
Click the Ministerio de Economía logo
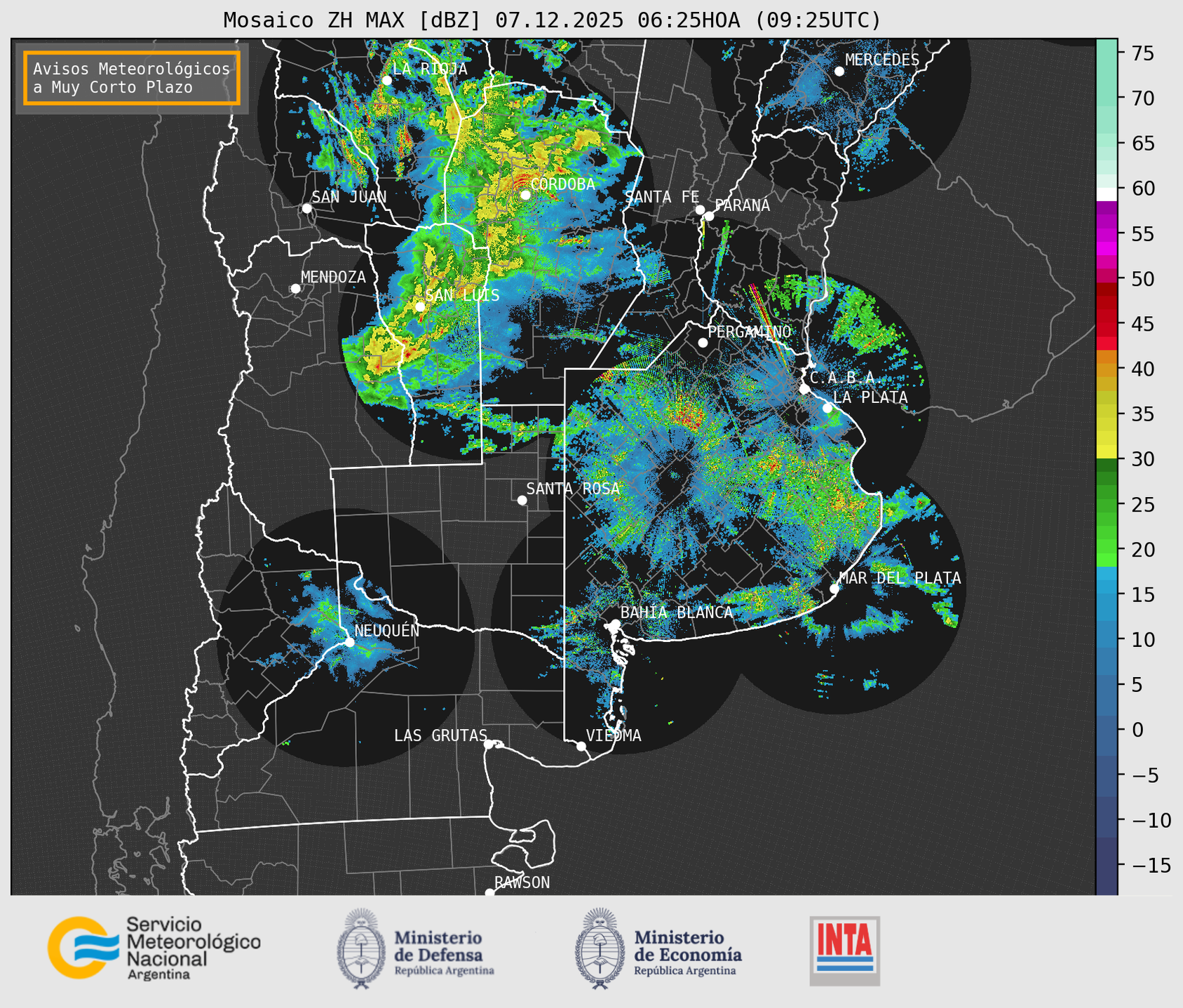[658, 948]
